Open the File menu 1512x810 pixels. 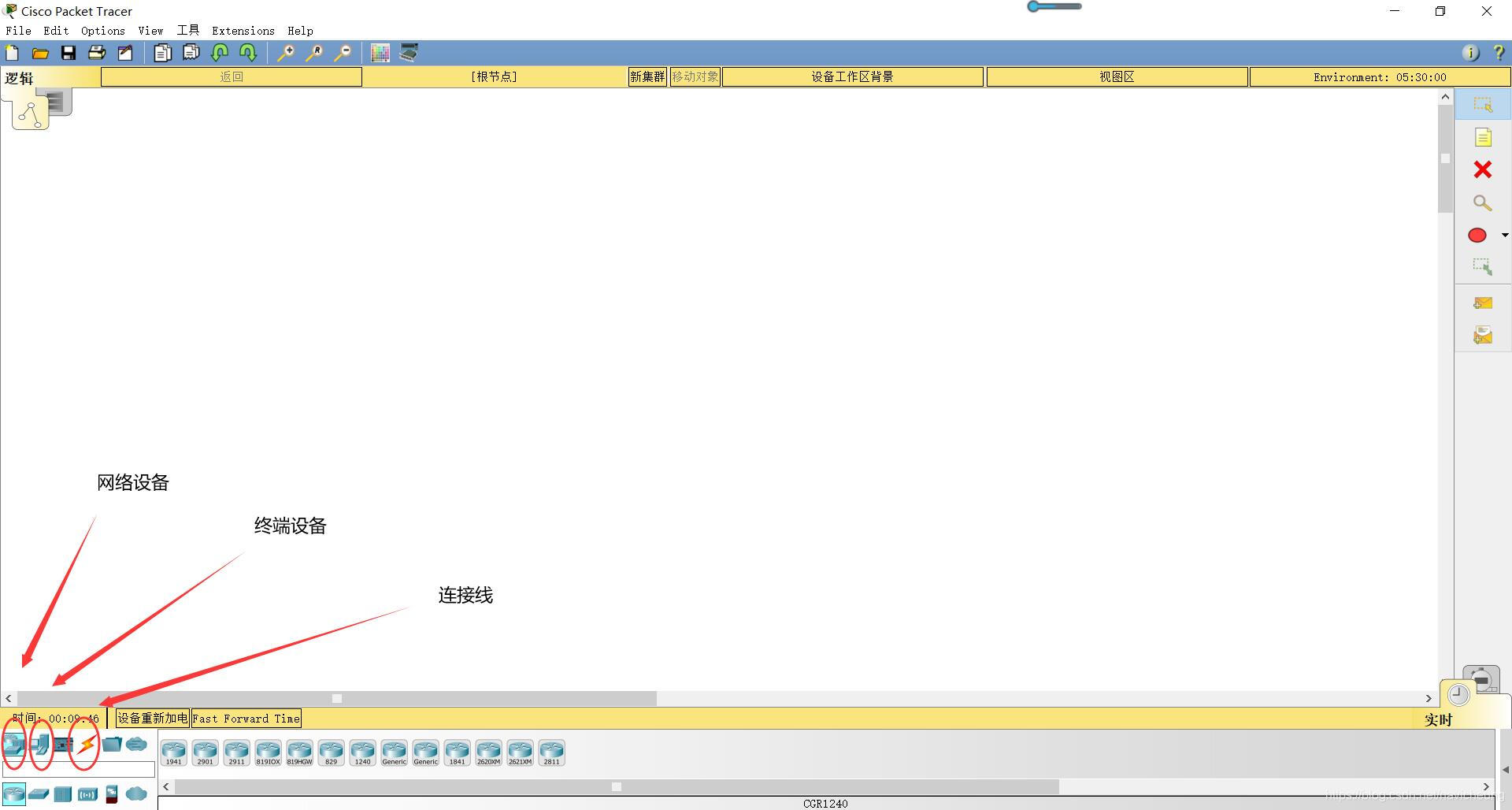tap(18, 31)
